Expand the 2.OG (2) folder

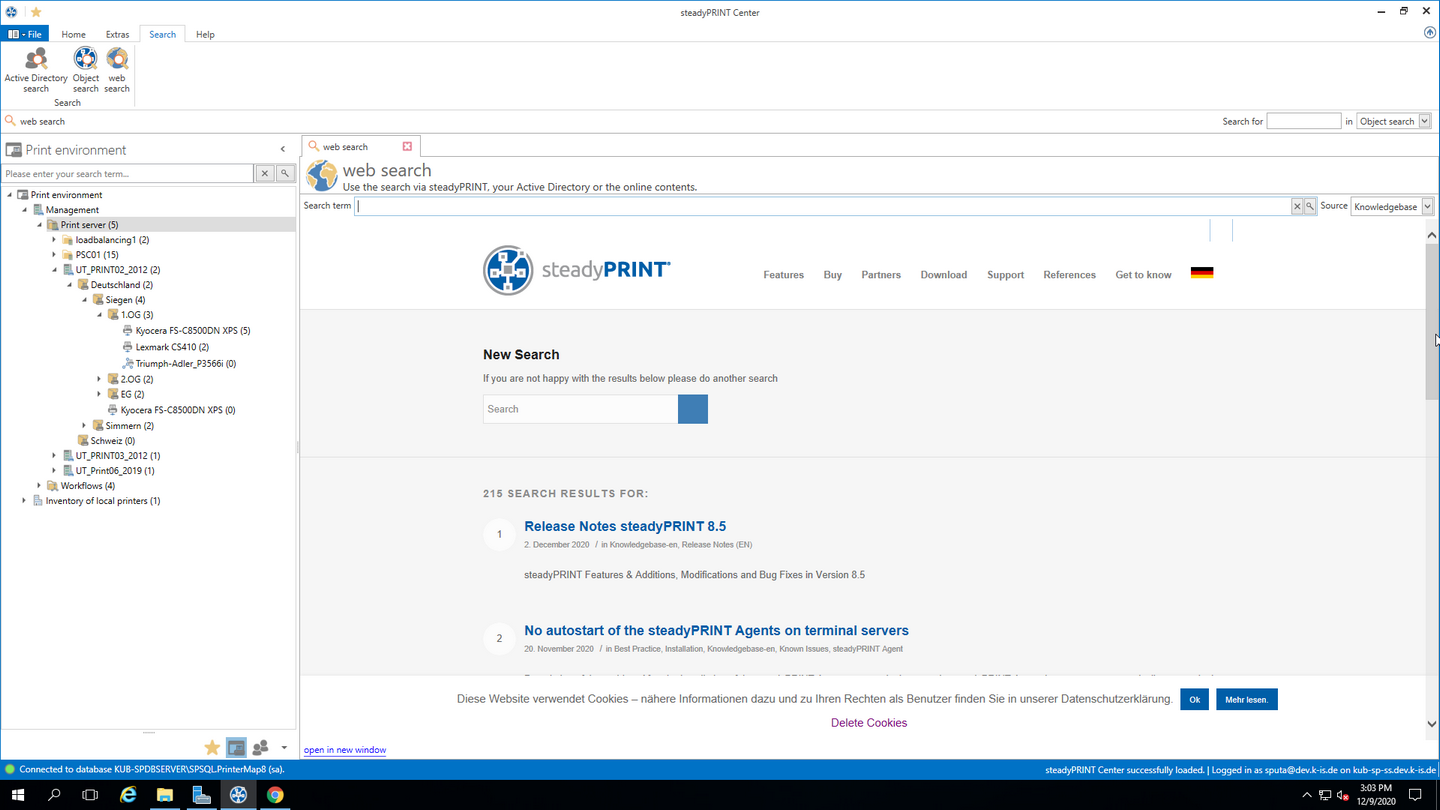click(99, 379)
